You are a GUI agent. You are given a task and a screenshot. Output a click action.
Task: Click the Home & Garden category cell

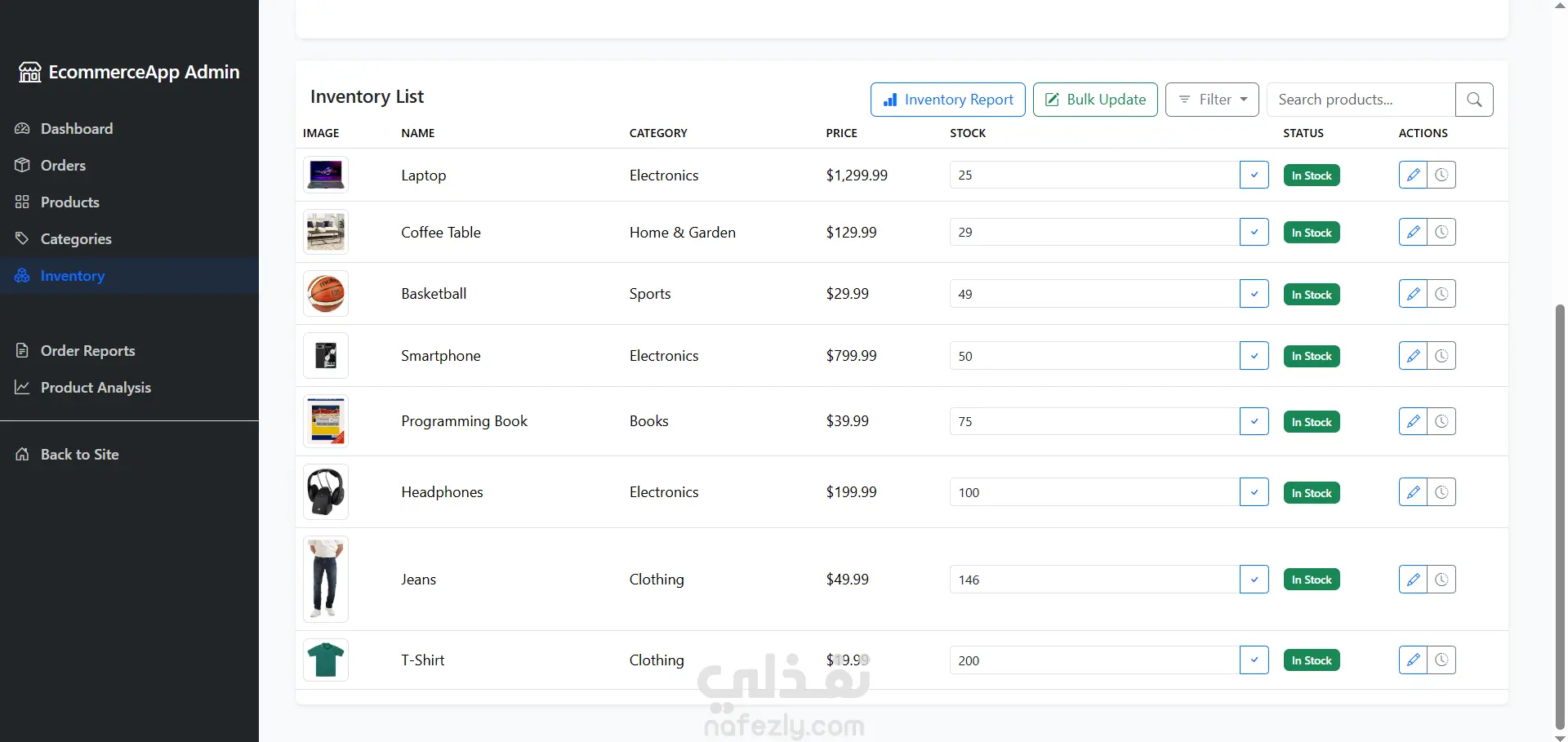[x=683, y=233]
